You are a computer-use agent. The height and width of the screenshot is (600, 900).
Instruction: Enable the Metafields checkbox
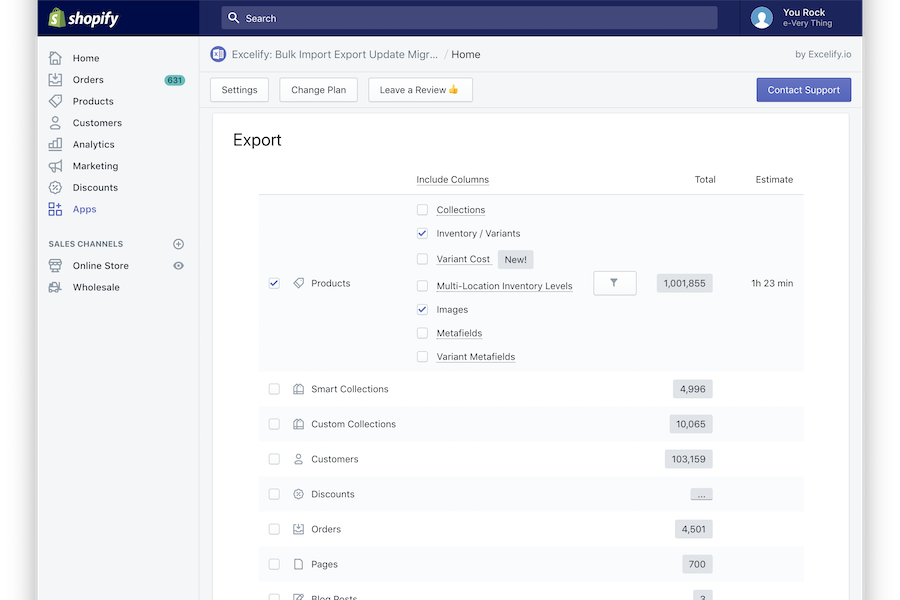pos(422,333)
